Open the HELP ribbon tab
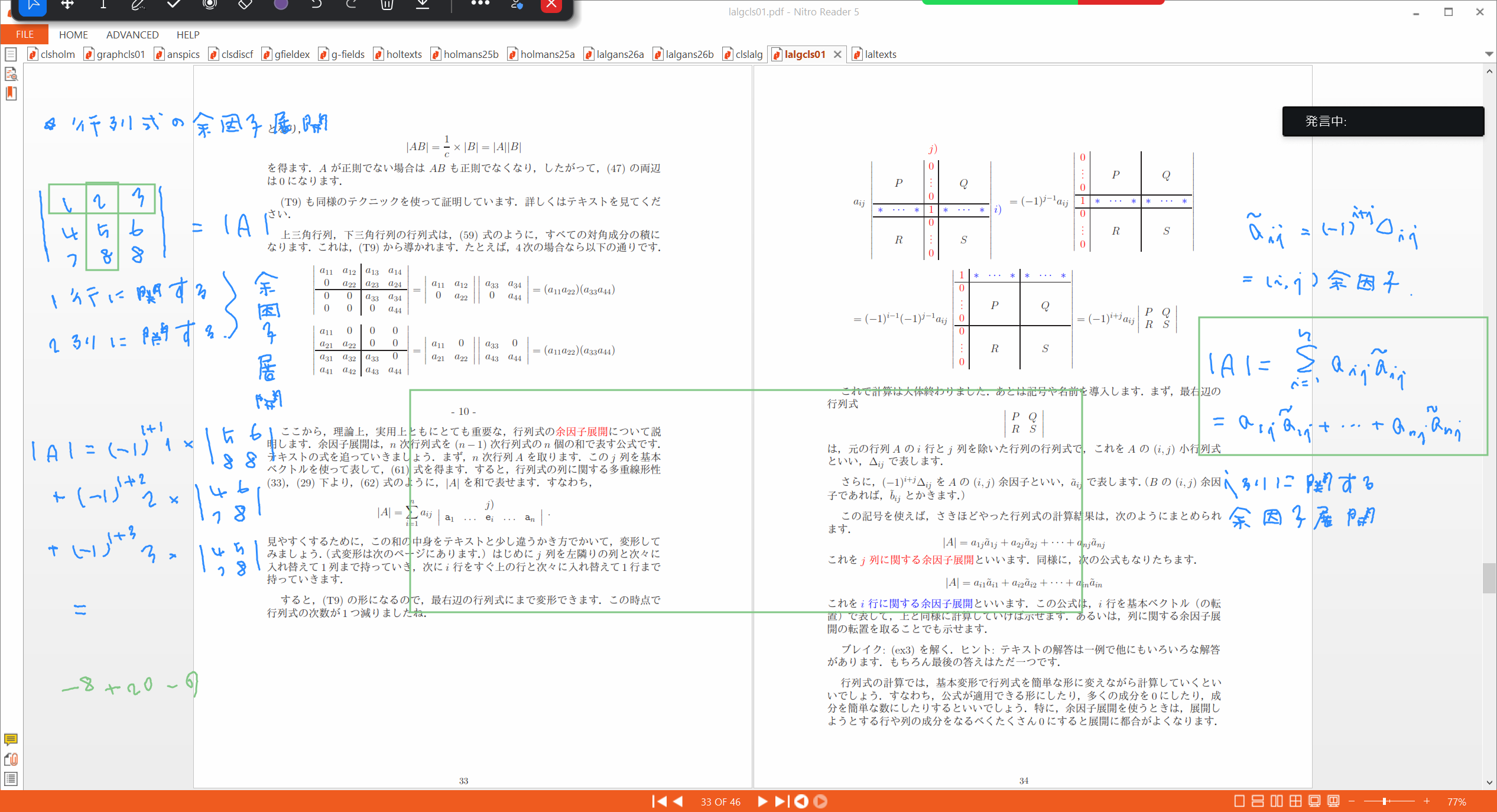 pos(188,35)
